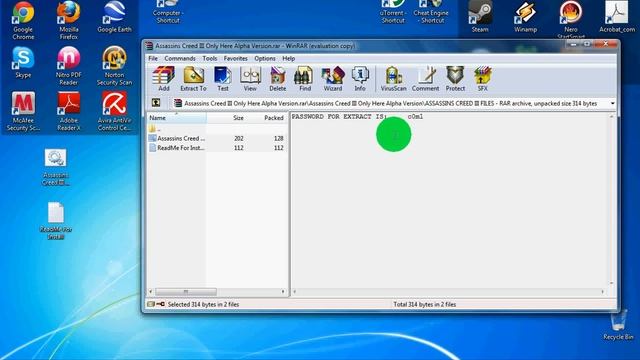This screenshot has height=360, width=640.
Task: Go up one folder level button
Action: click(x=156, y=103)
